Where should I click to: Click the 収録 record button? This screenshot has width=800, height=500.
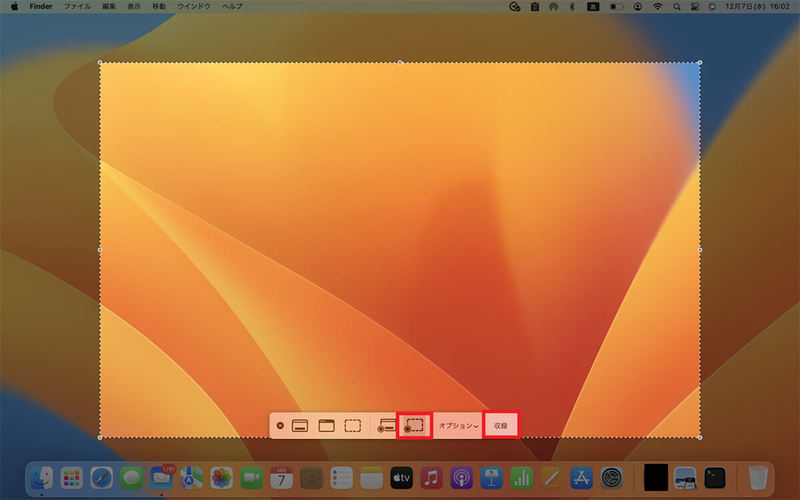[501, 426]
